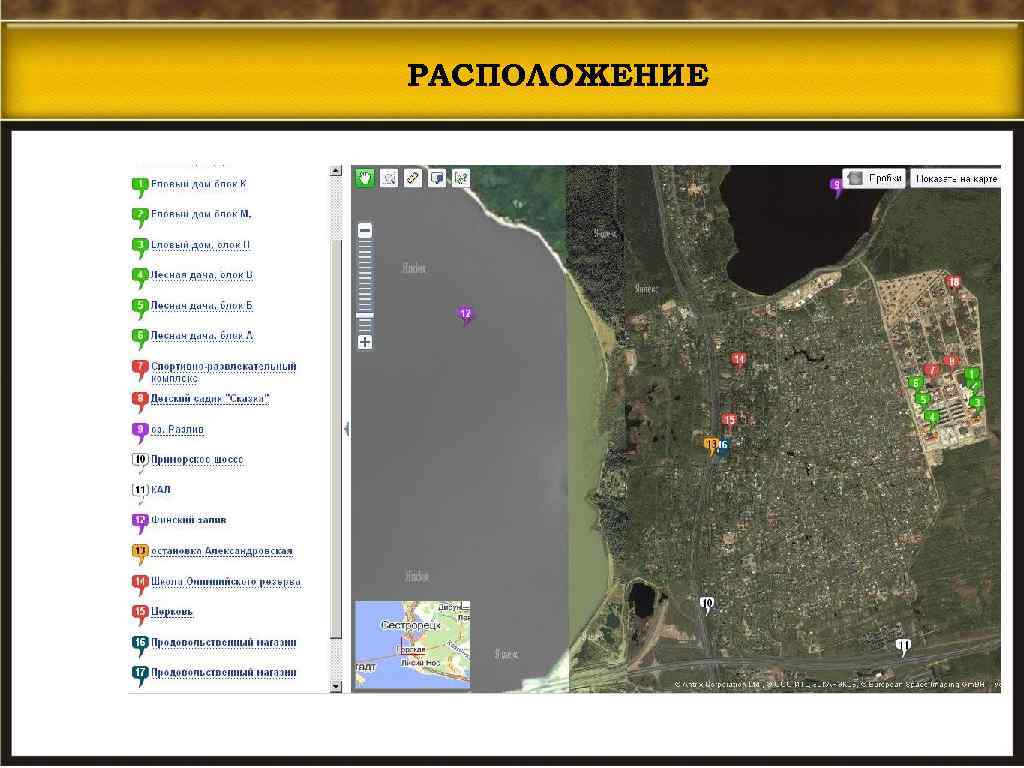The image size is (1024, 768).
Task: Click the rightmost help icon in map toolbar
Action: [460, 177]
